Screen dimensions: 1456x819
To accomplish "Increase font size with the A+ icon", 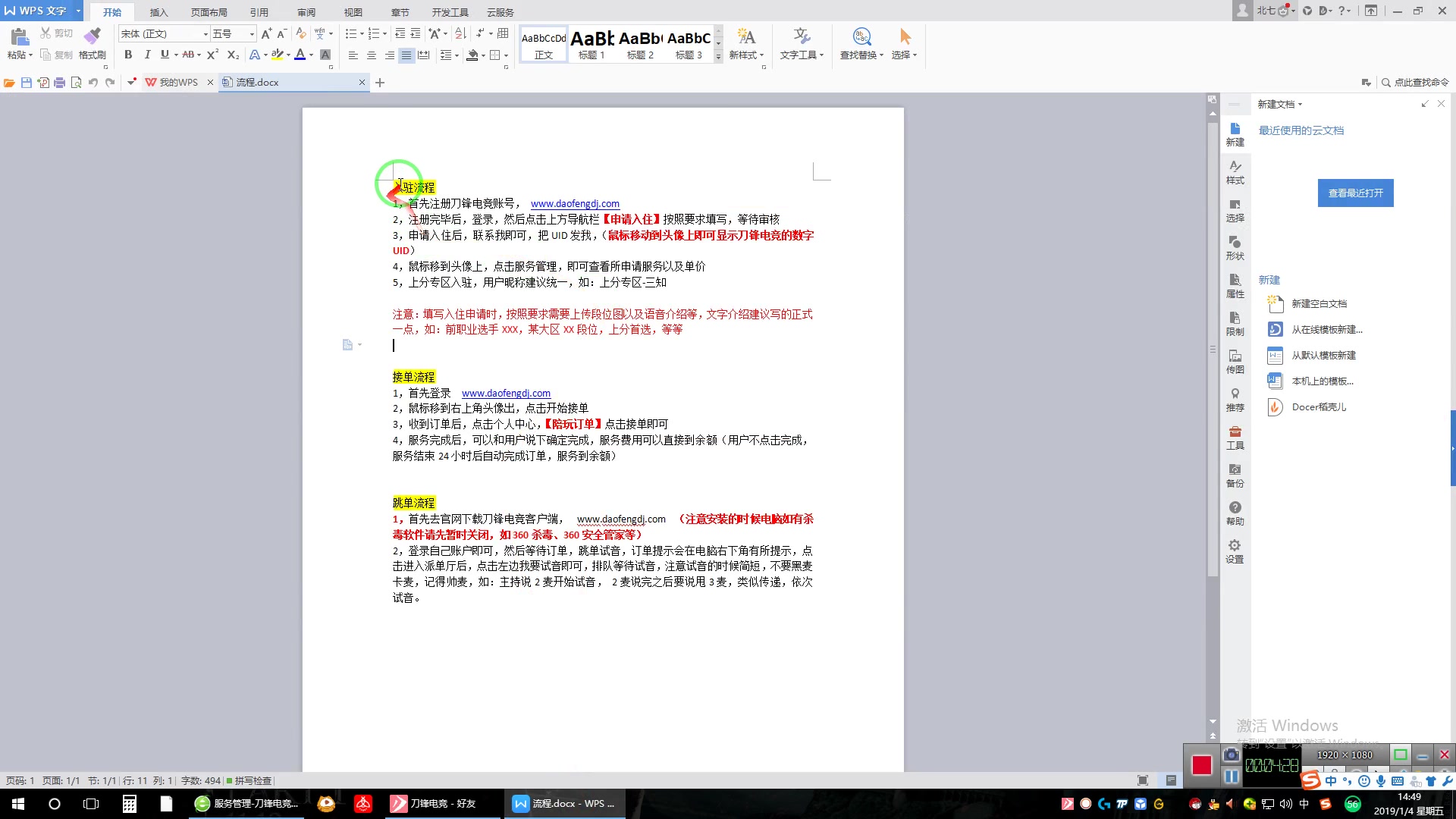I will (266, 33).
